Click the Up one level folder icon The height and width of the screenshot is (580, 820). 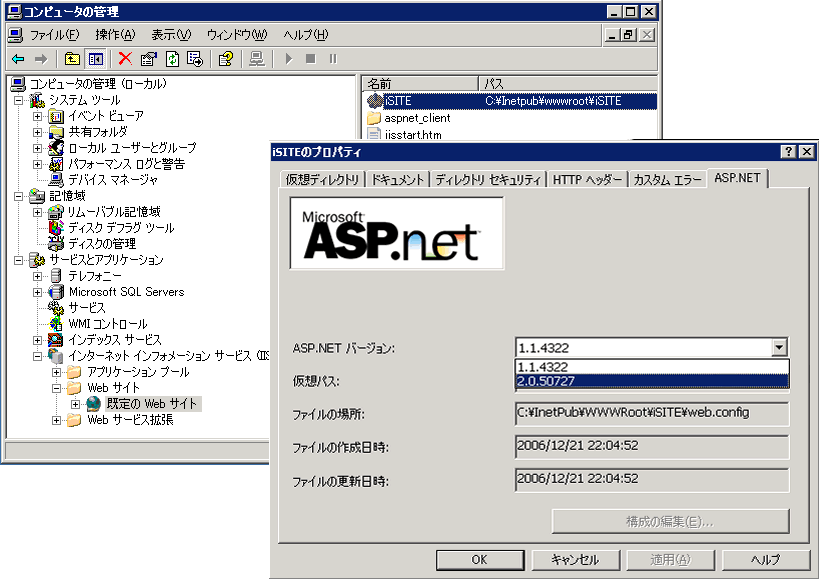[x=72, y=59]
